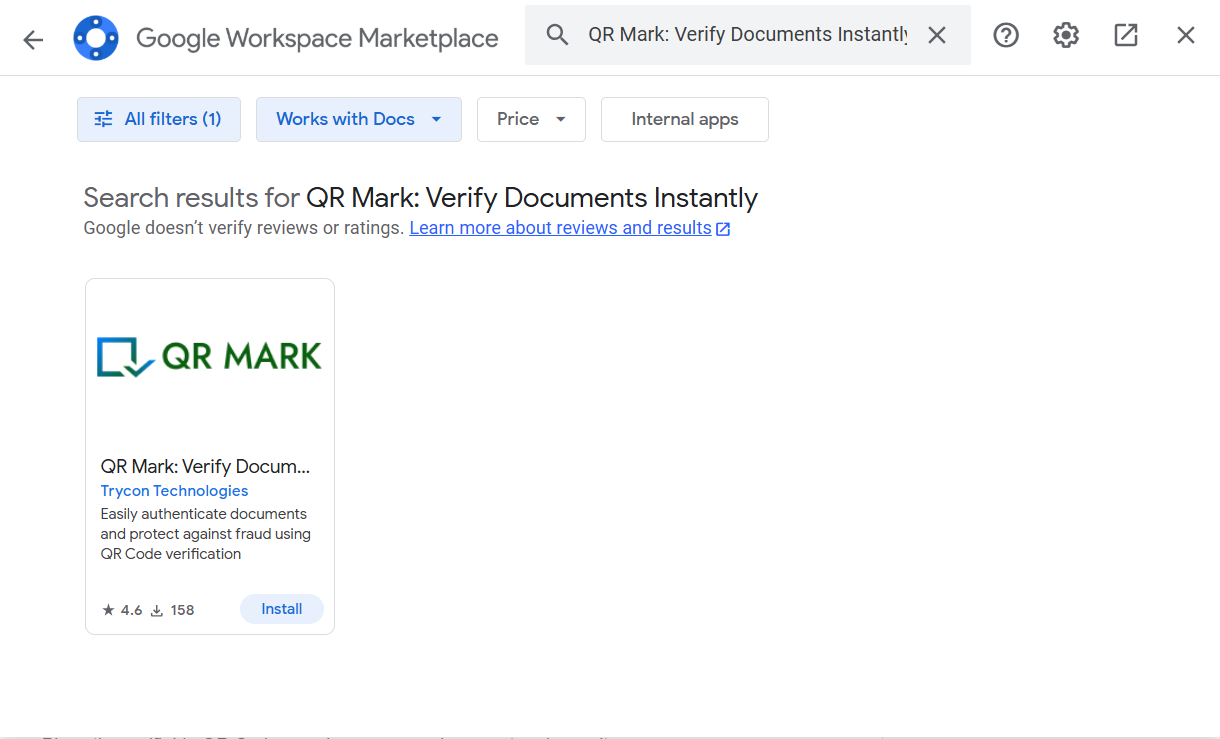Clear the search query with X icon
Viewport: 1220px width, 739px height.
936,35
